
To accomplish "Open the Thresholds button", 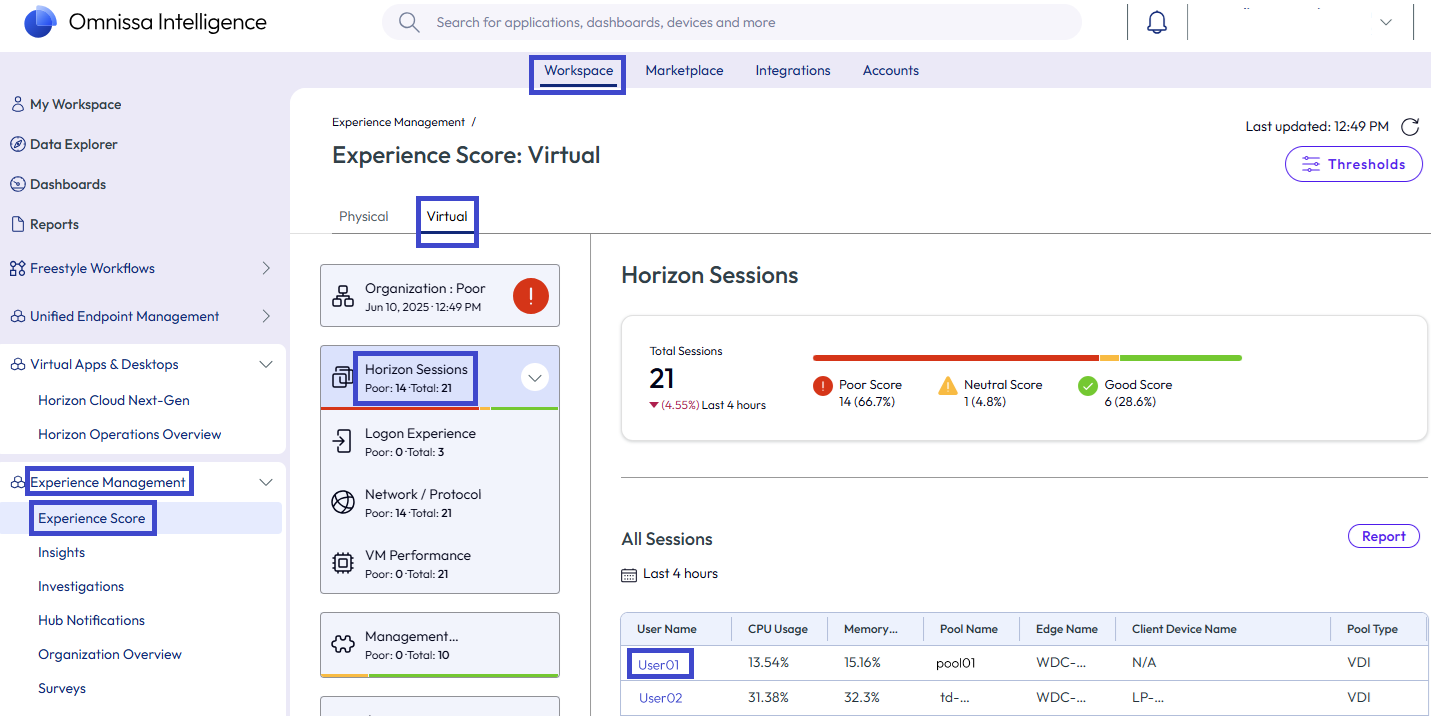I will pos(1354,164).
